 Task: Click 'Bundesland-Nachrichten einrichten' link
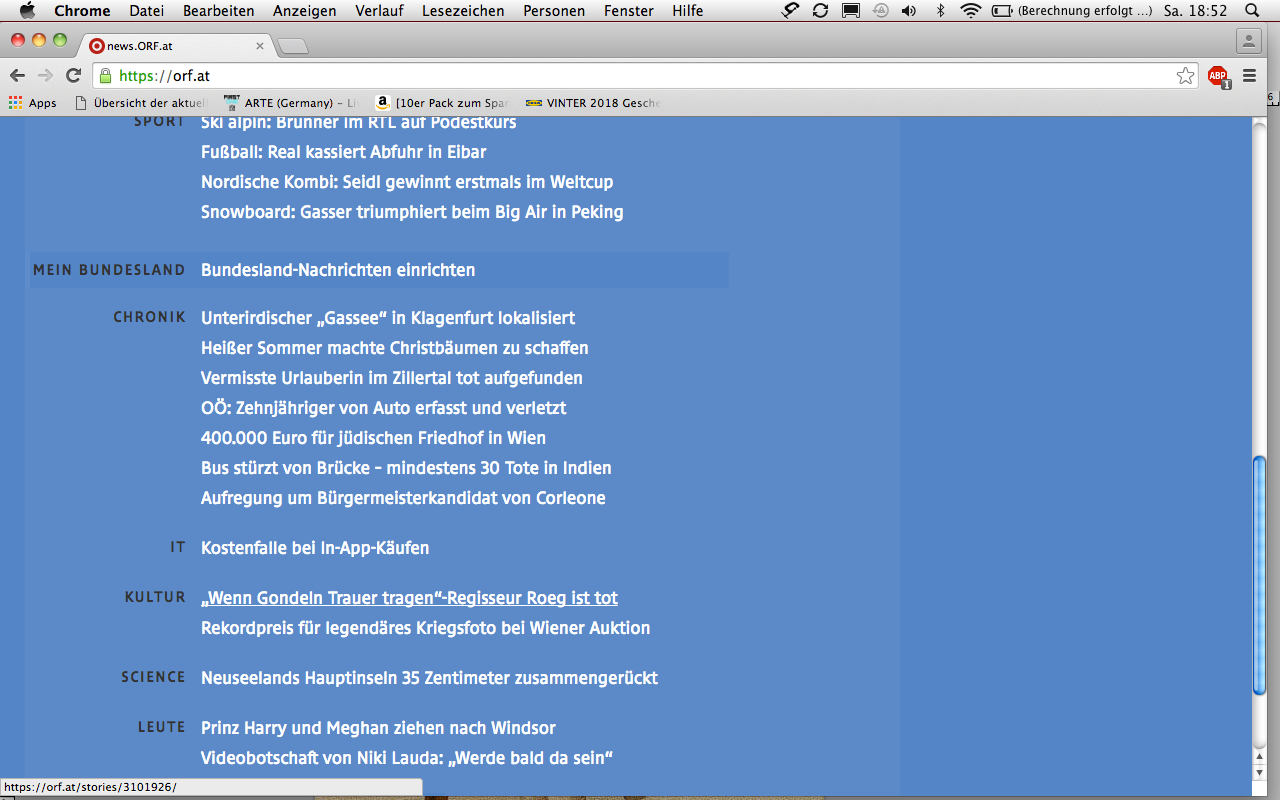tap(338, 270)
